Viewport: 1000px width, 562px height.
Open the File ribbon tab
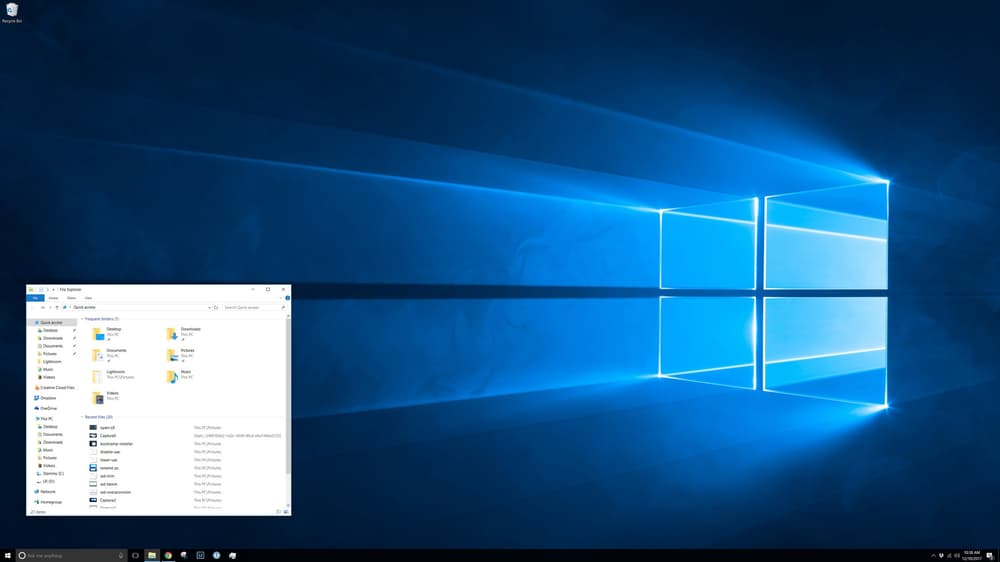[36, 298]
